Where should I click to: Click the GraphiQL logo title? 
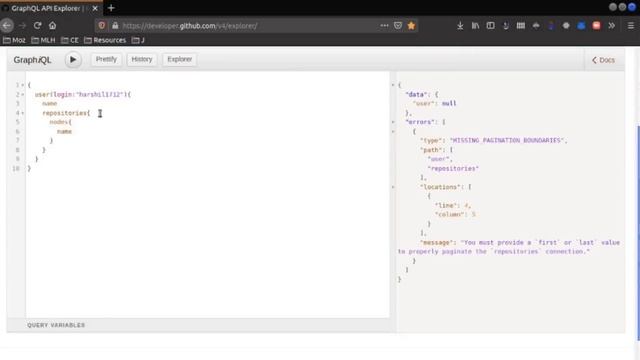pyautogui.click(x=32, y=60)
